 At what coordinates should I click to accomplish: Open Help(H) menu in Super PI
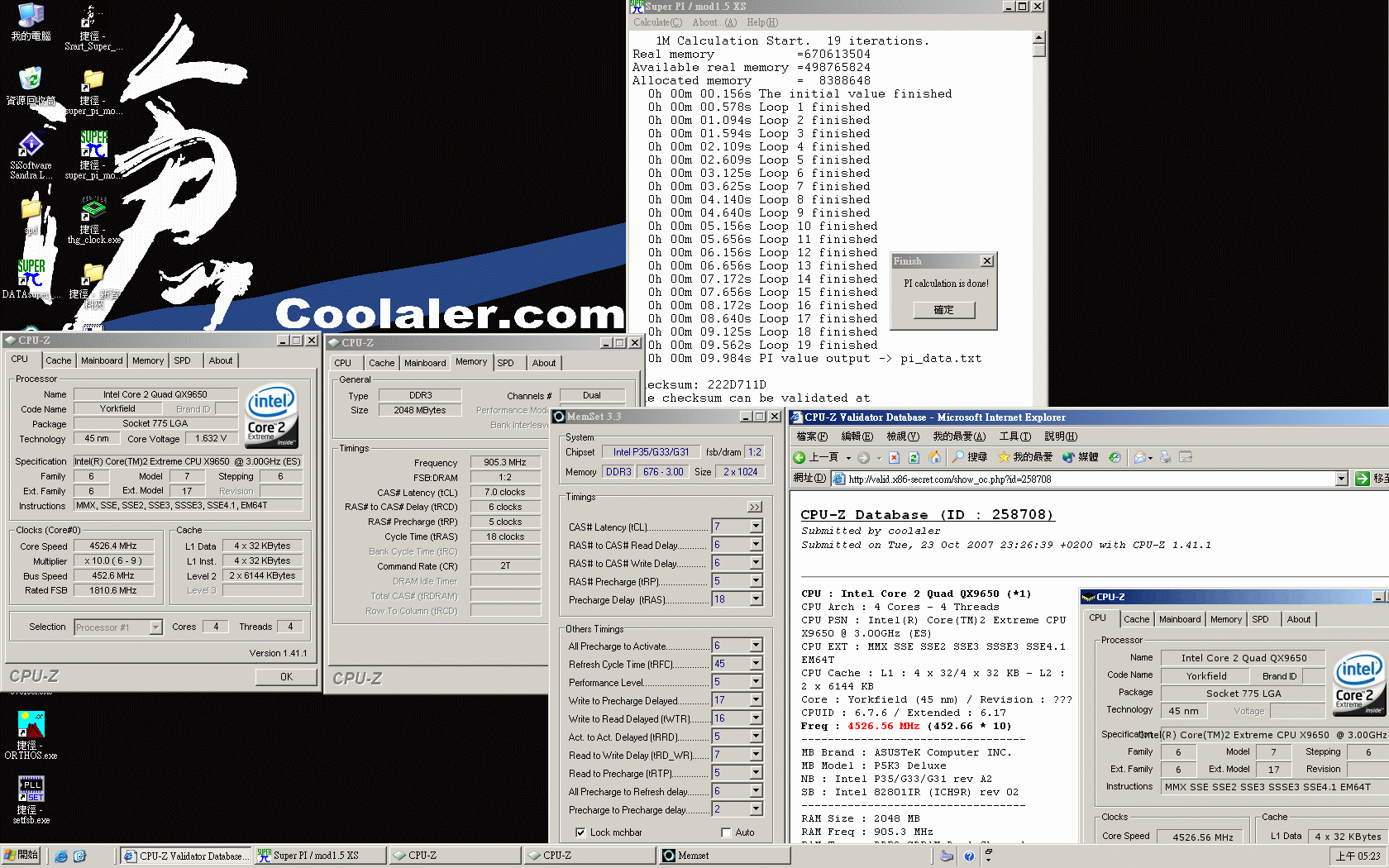[x=761, y=22]
